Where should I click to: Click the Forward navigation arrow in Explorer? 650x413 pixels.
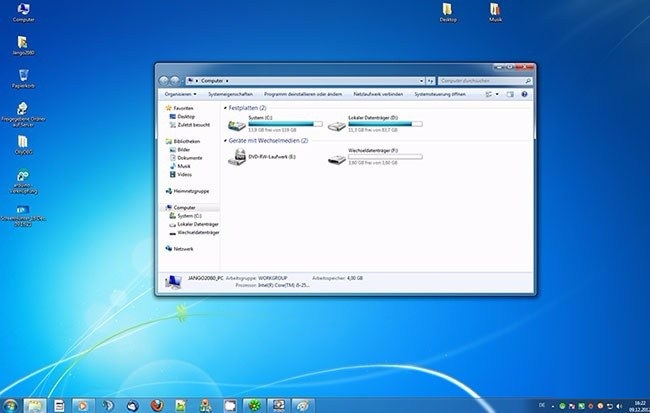[x=175, y=80]
